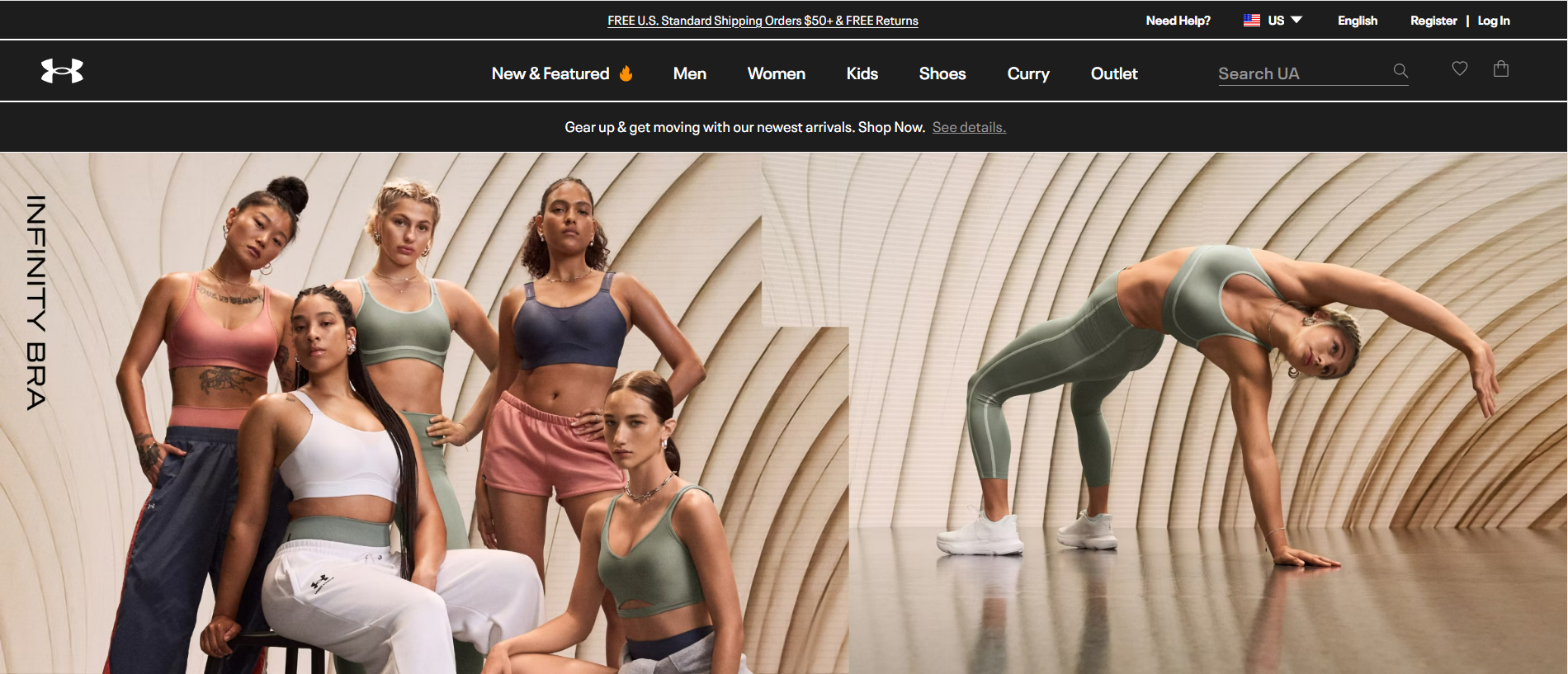Open the wishlist heart icon
Image resolution: width=1568 pixels, height=674 pixels.
pyautogui.click(x=1459, y=69)
